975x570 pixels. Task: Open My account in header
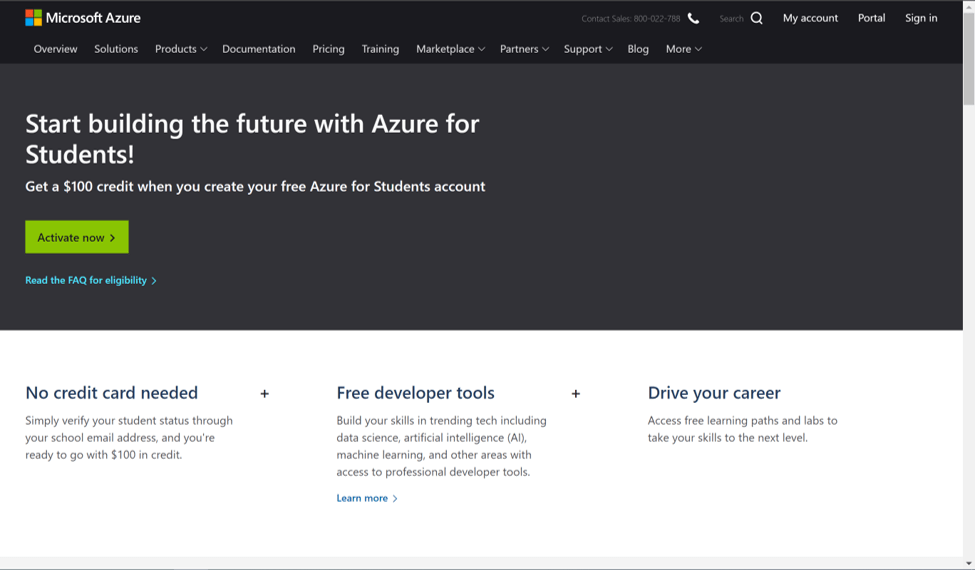[x=810, y=18]
